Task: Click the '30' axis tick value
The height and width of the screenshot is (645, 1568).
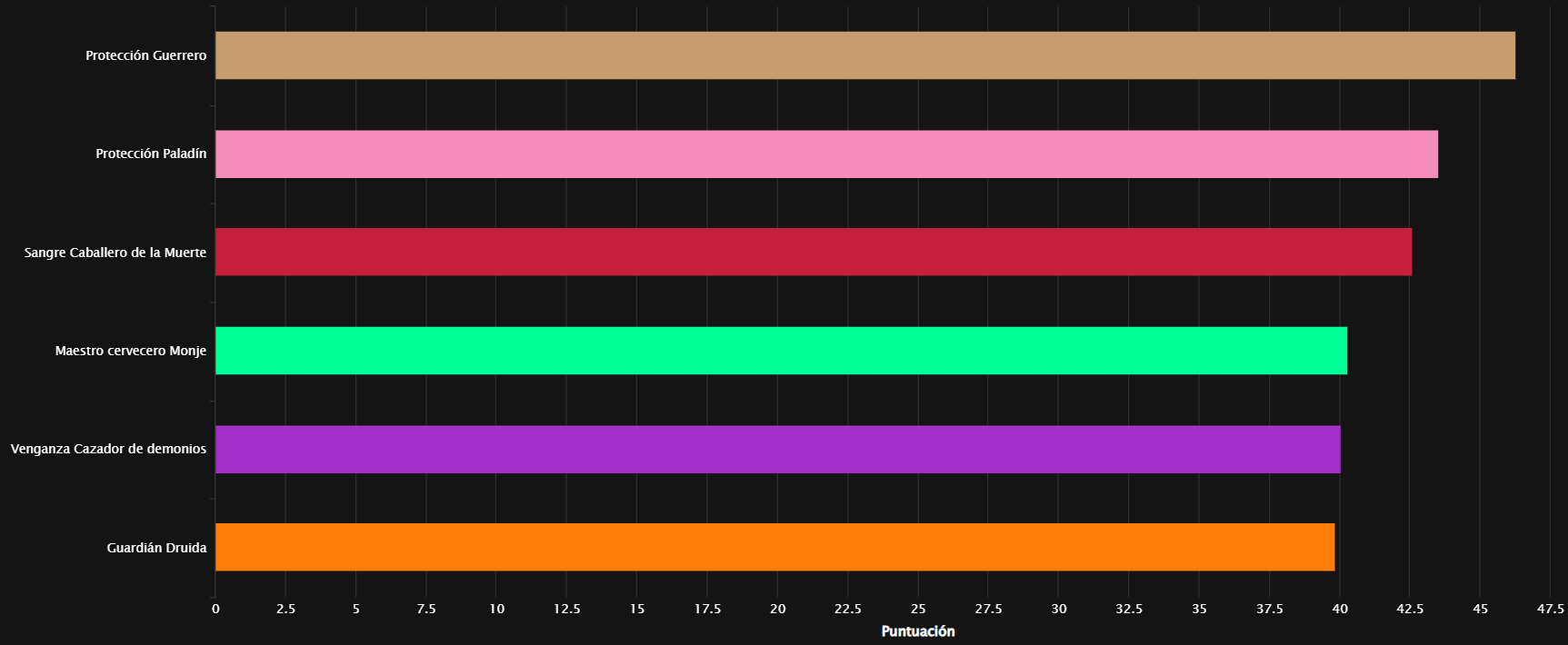Action: click(x=1059, y=609)
